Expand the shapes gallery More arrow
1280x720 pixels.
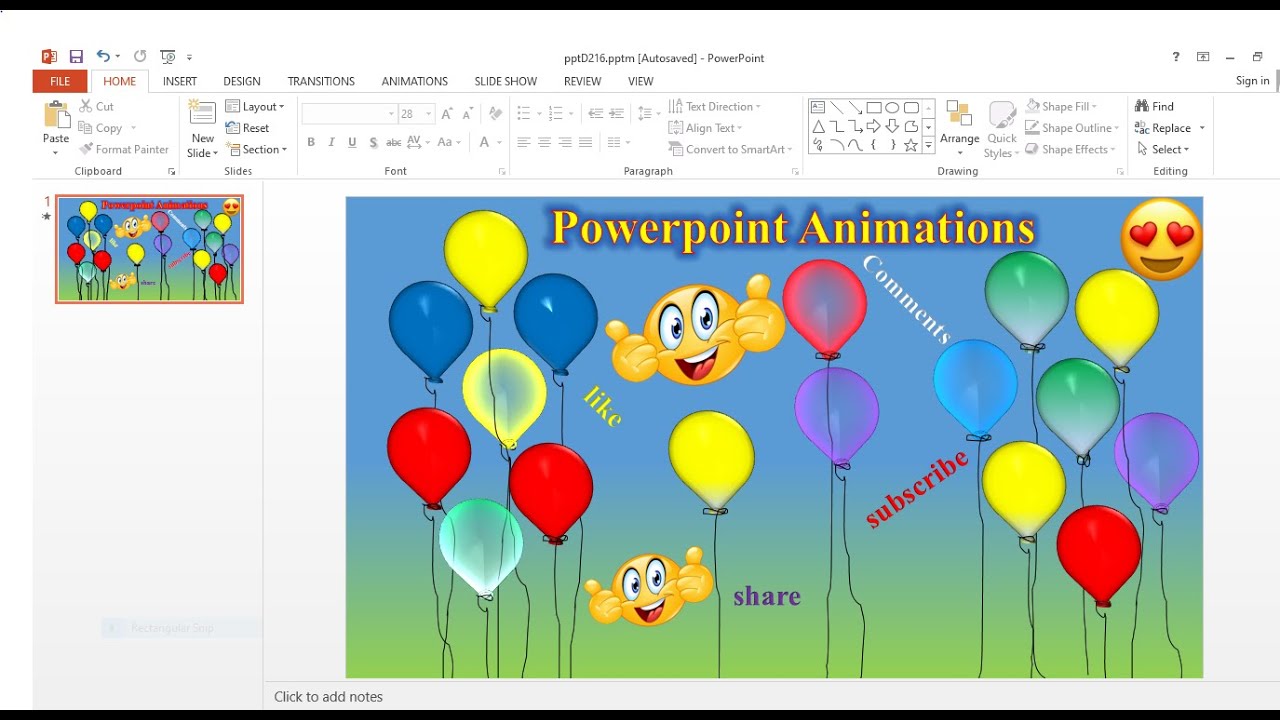tap(928, 145)
